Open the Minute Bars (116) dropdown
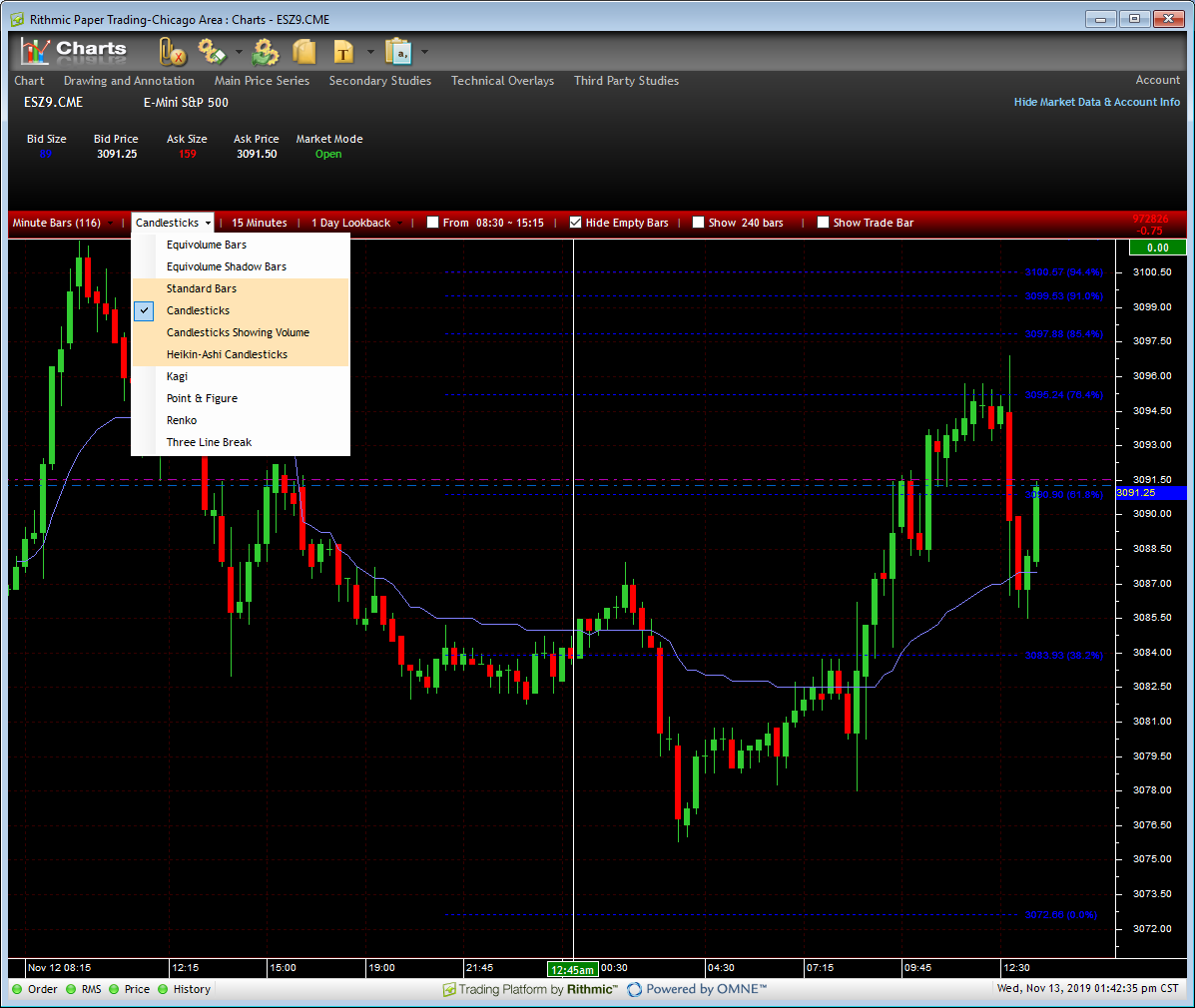The image size is (1195, 1008). coord(63,223)
